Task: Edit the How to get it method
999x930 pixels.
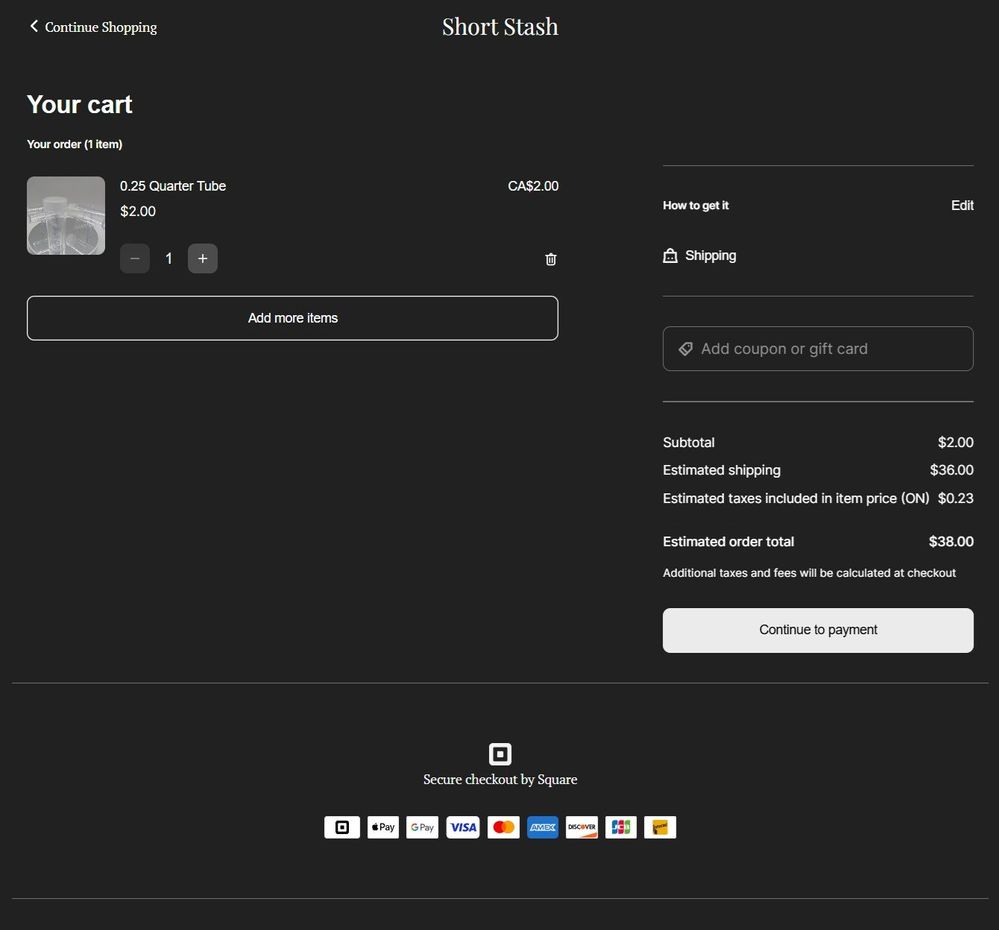Action: (962, 205)
